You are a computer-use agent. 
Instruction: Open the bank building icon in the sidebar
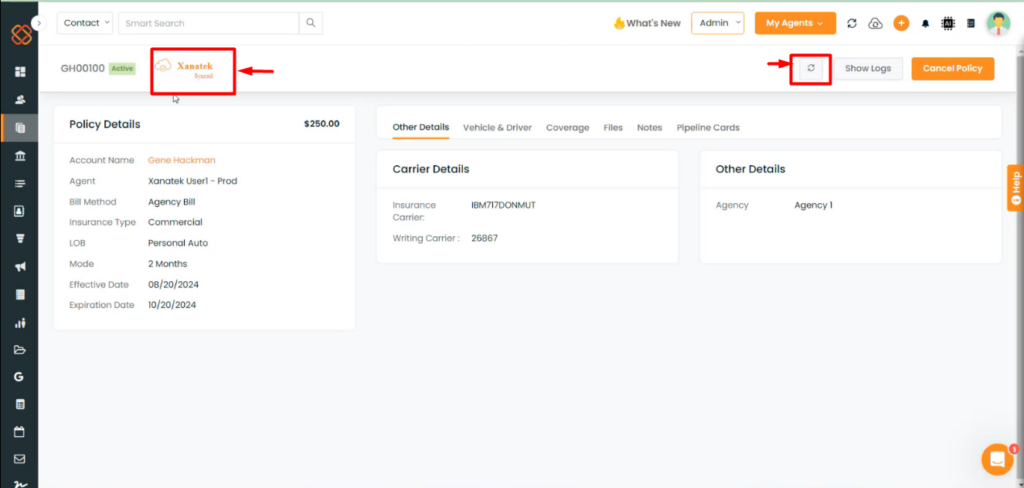pos(20,155)
